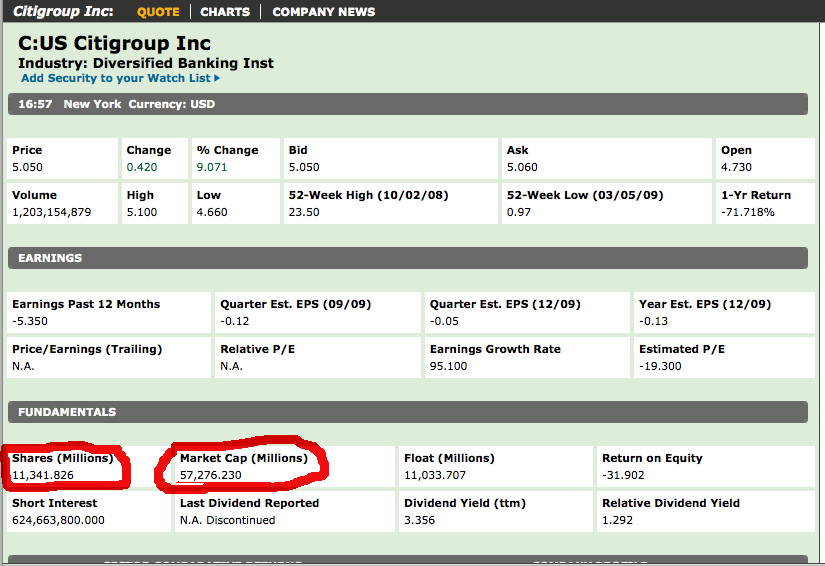Image resolution: width=825 pixels, height=566 pixels.
Task: Select Float (Millions) value 11,033.707
Action: pyautogui.click(x=435, y=475)
